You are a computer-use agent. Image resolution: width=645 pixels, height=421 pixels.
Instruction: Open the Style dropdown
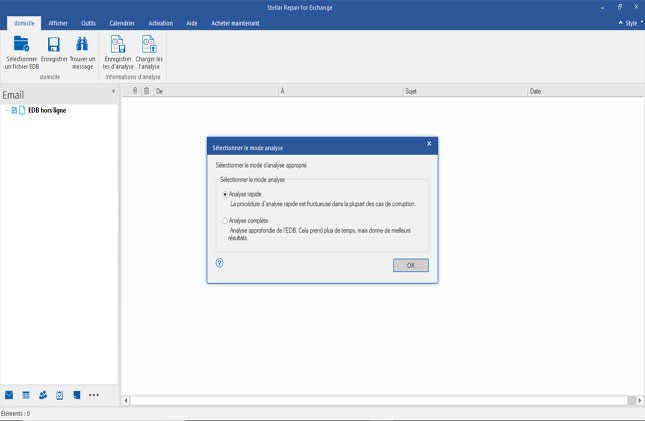click(629, 22)
